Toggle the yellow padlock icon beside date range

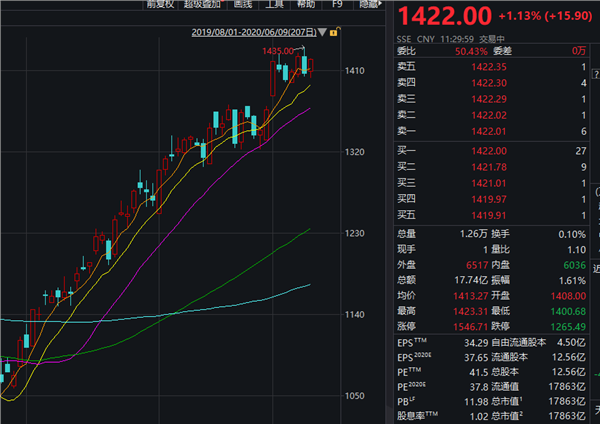pyautogui.click(x=334, y=32)
